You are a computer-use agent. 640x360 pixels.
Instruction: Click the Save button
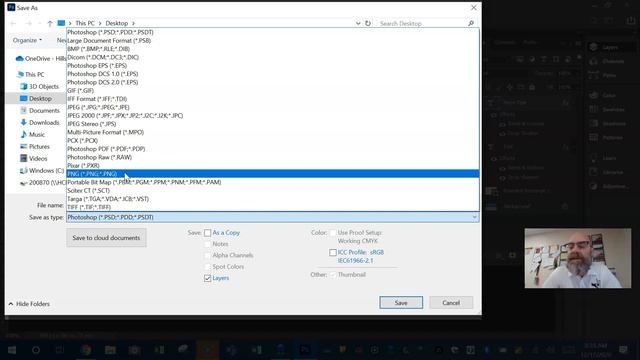tap(401, 302)
